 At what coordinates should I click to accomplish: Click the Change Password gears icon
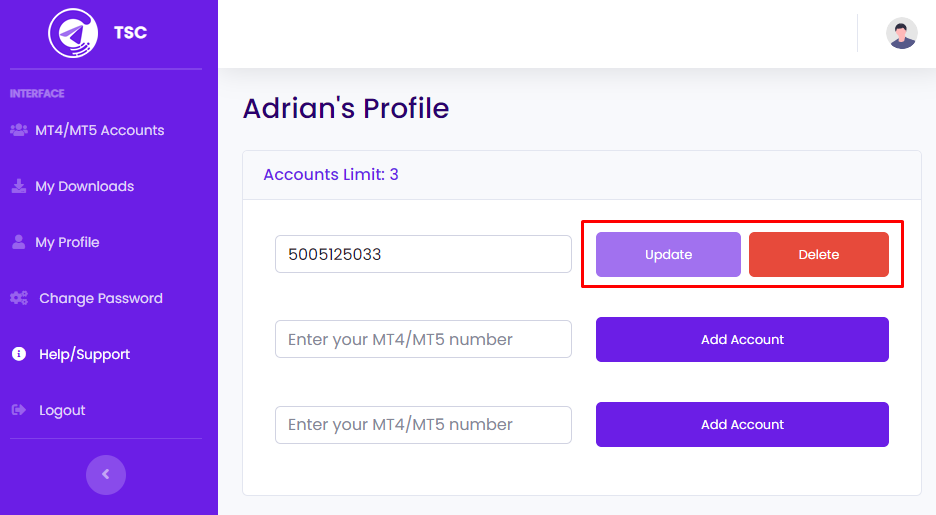[18, 298]
